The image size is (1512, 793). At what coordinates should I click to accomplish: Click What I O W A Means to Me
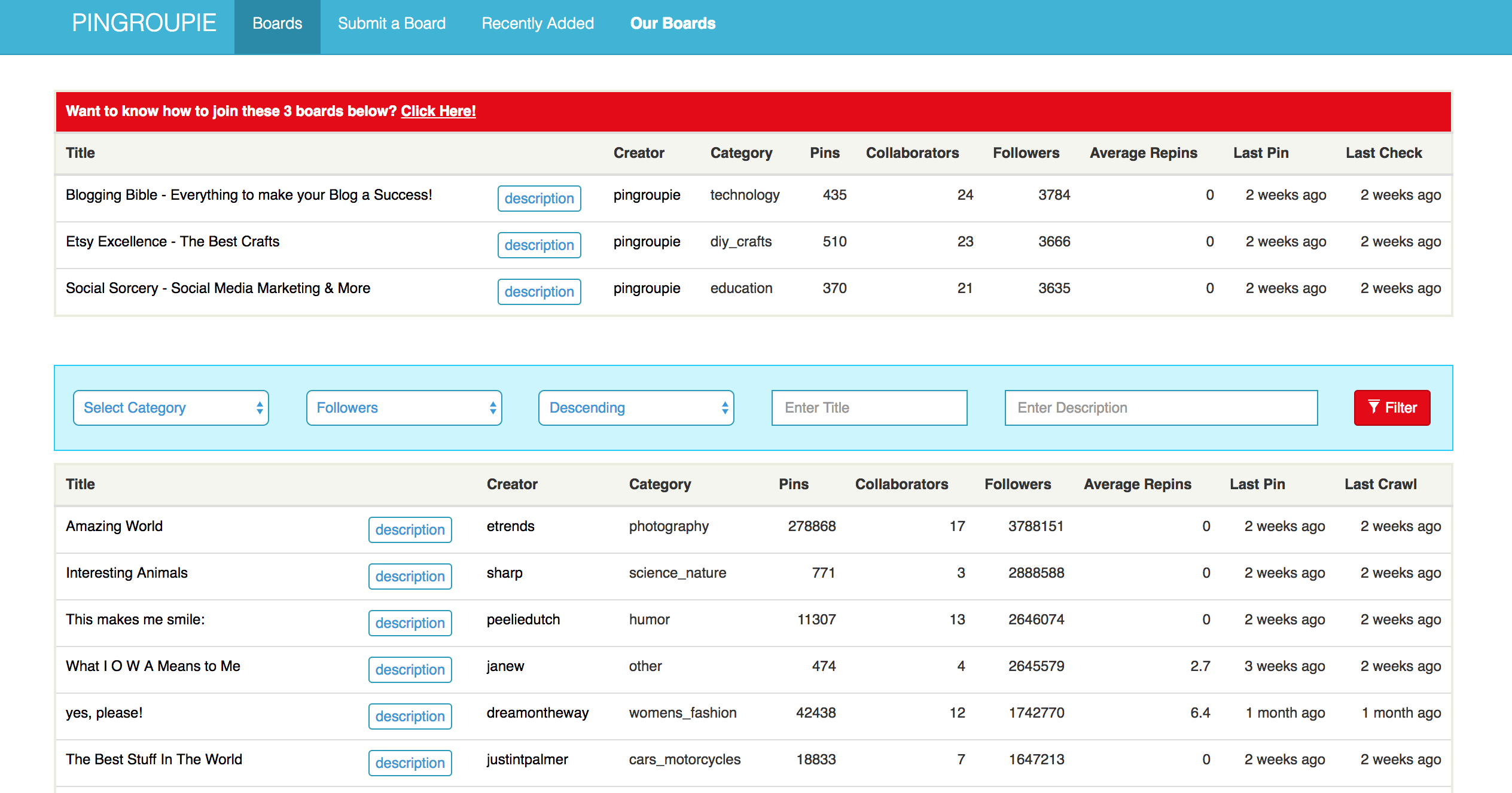pyautogui.click(x=153, y=666)
